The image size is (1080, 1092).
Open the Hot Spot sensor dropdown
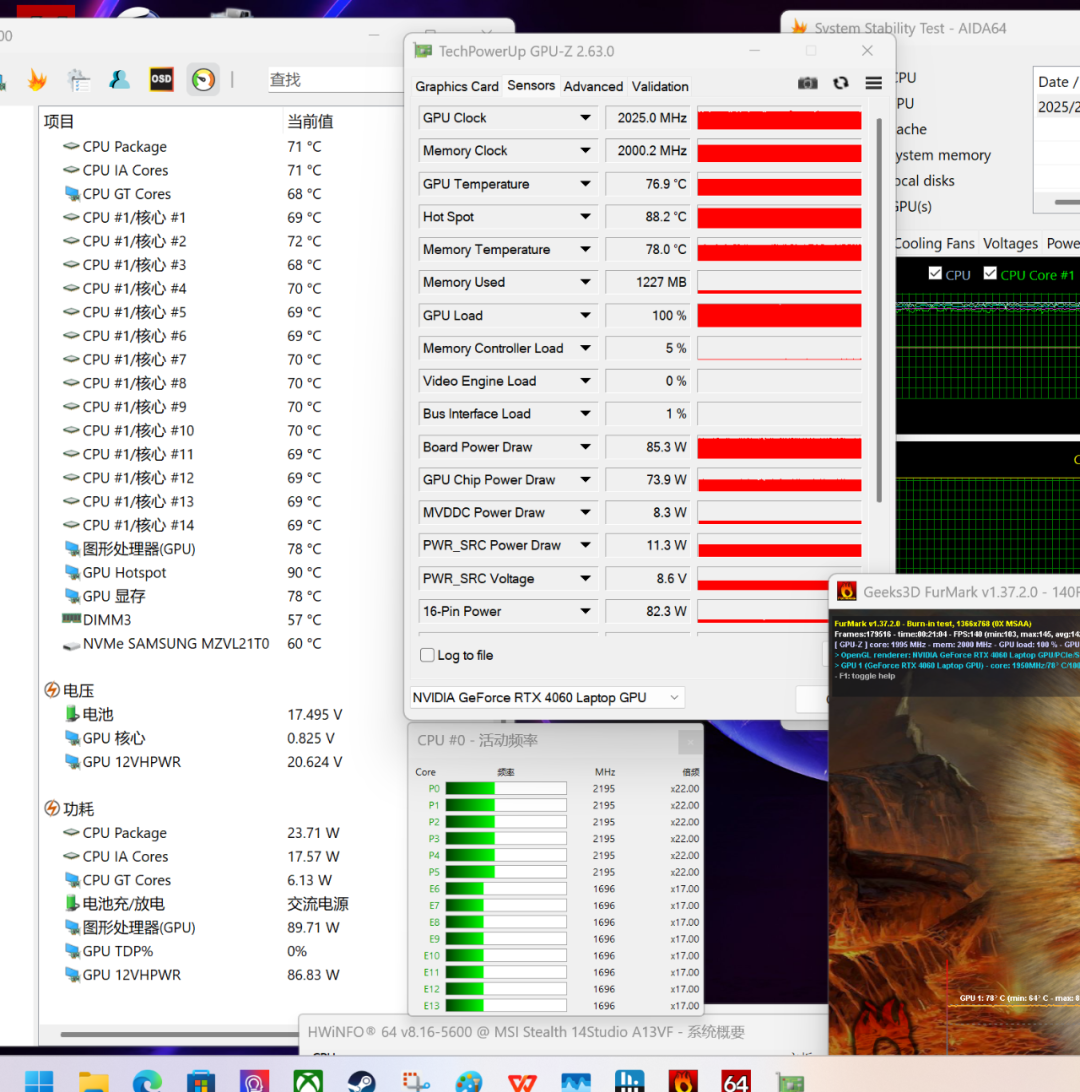point(586,217)
